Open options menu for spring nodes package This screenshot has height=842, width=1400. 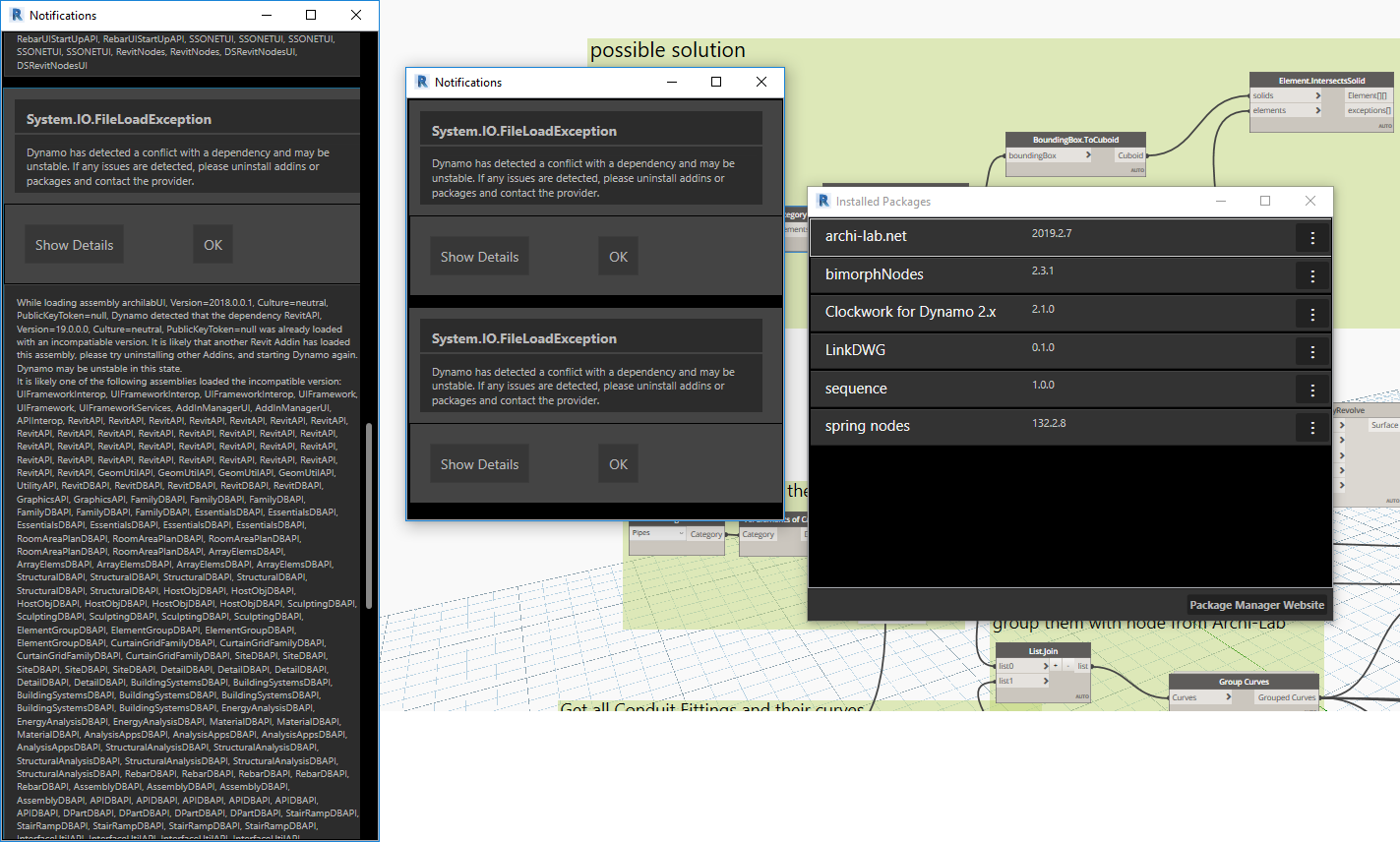(1312, 428)
